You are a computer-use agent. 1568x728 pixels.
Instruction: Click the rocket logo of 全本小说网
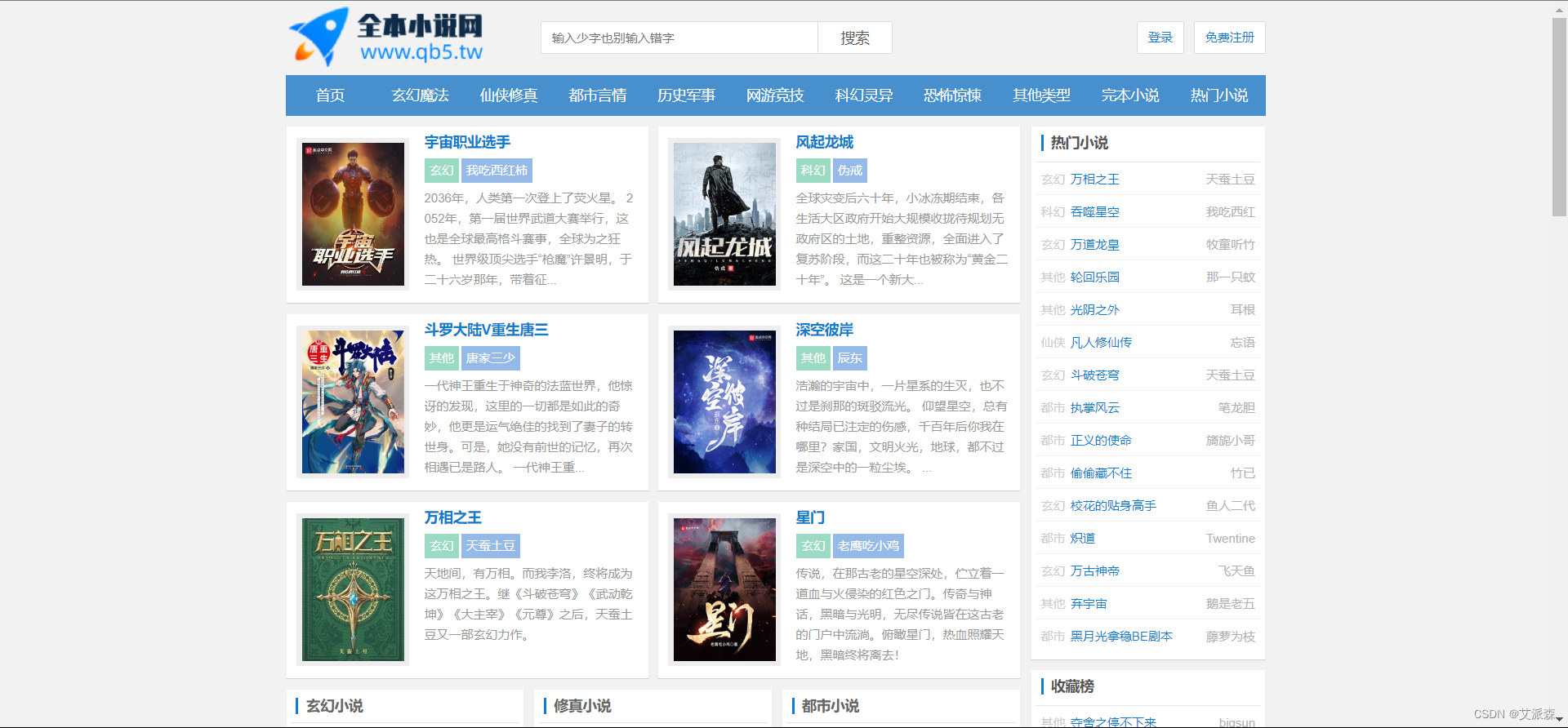coord(320,38)
